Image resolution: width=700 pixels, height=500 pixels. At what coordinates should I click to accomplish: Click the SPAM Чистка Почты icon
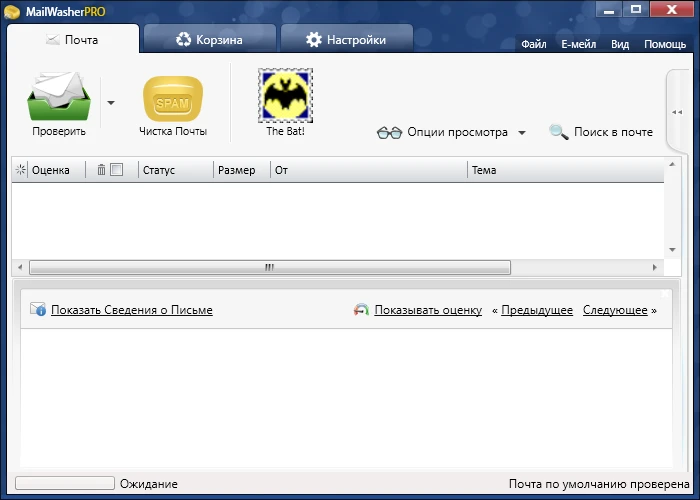pos(173,98)
